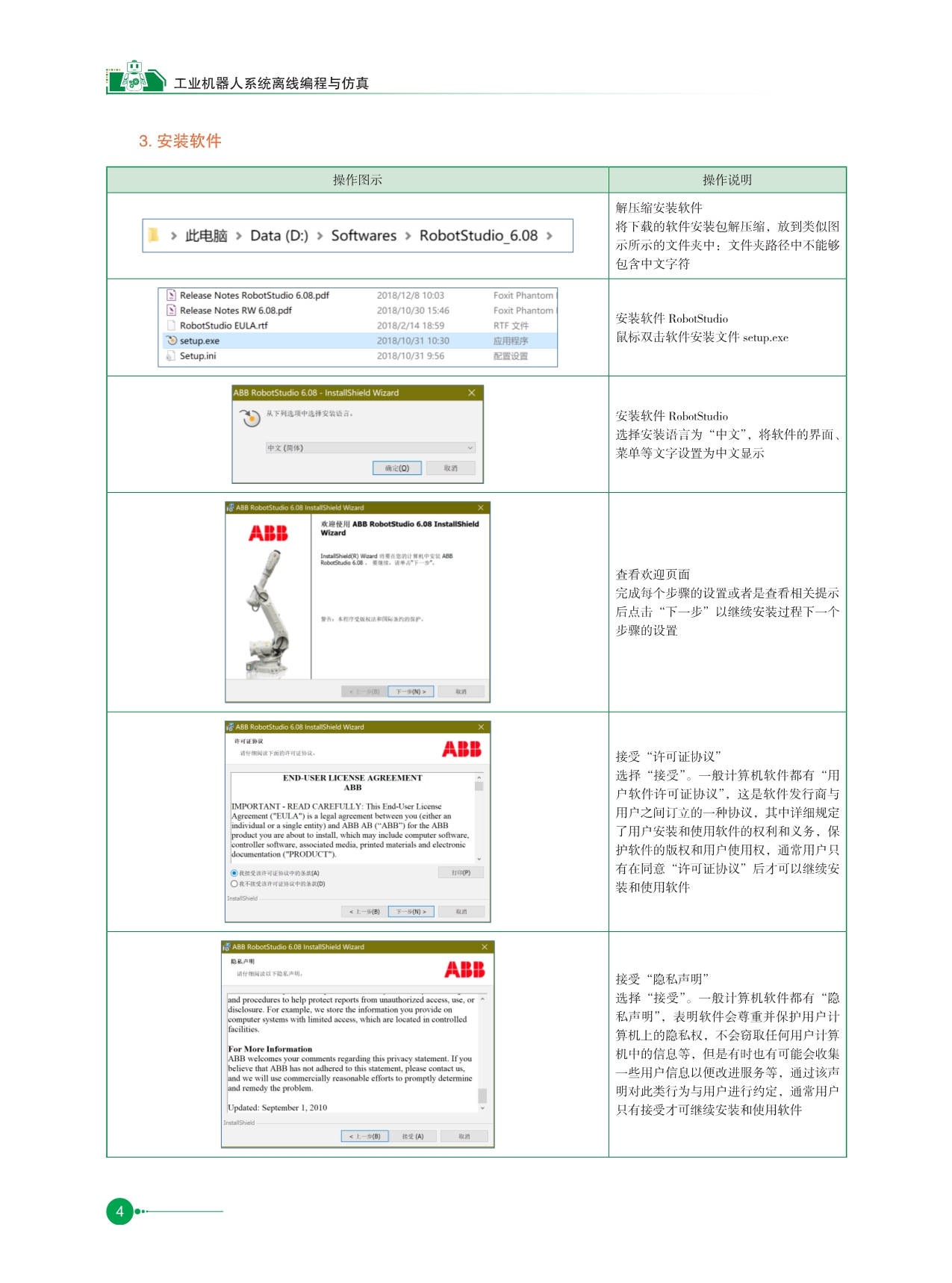The width and height of the screenshot is (952, 1283).
Task: Click the robot mascot logo in page header
Action: pos(134,77)
